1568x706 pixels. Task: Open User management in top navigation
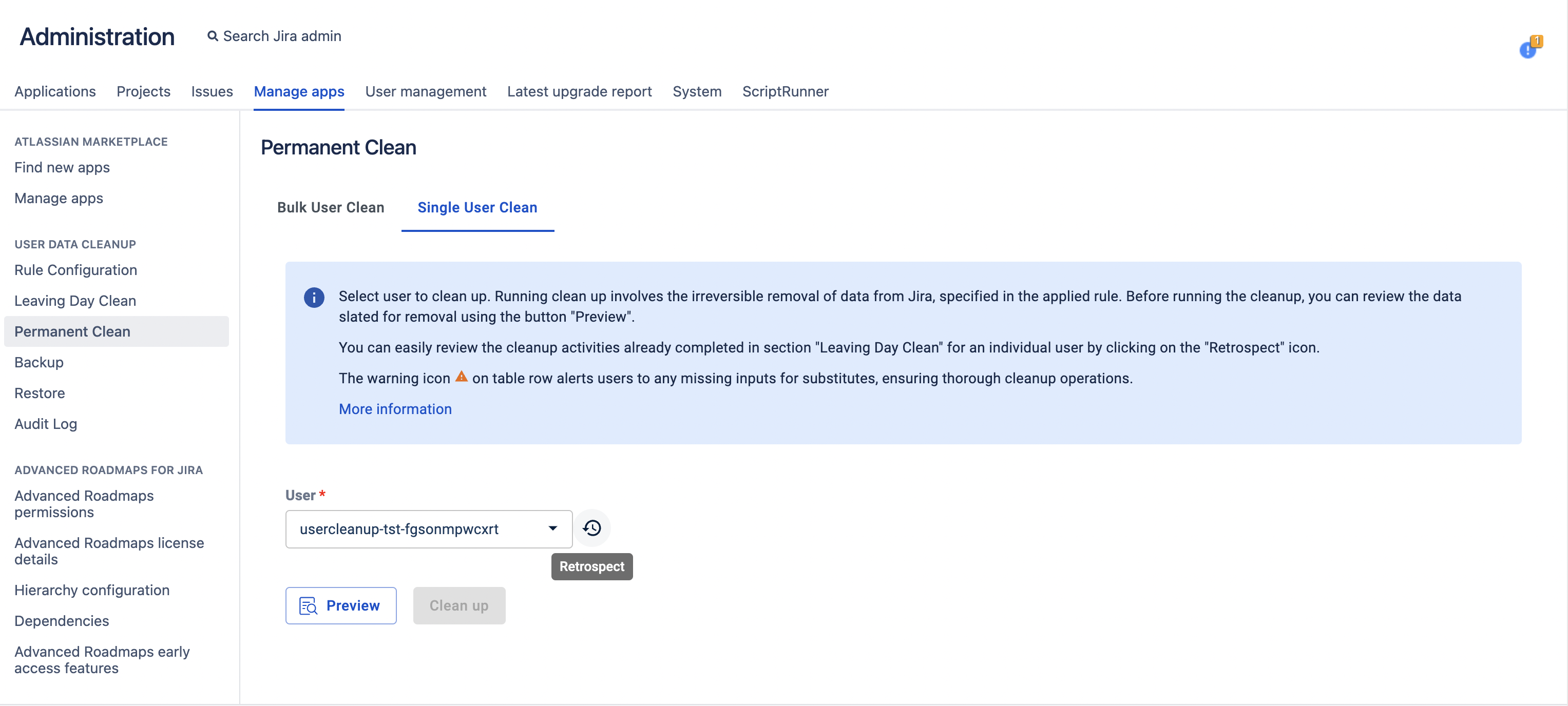426,91
